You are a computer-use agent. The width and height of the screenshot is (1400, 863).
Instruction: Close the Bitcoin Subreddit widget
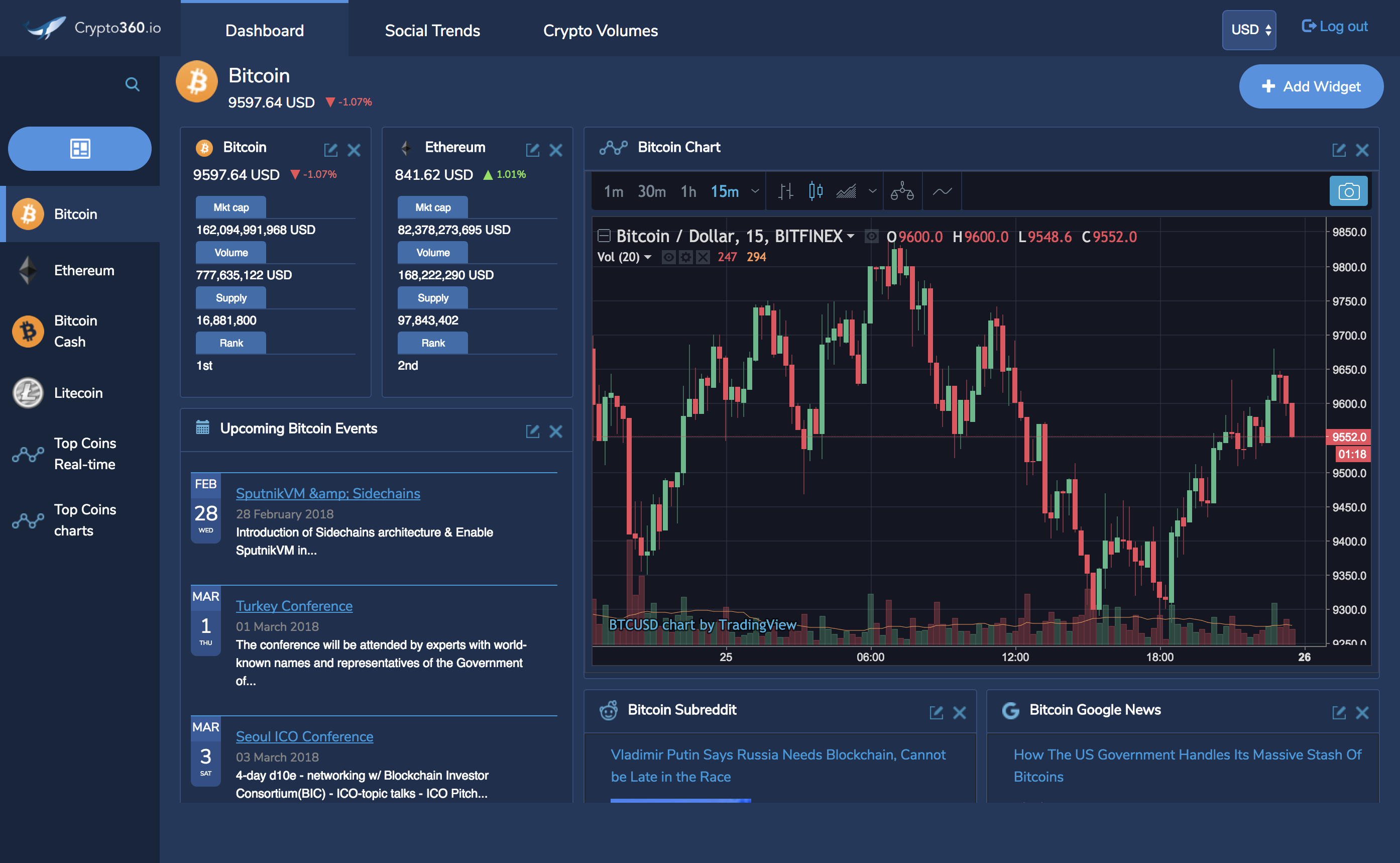coord(960,713)
